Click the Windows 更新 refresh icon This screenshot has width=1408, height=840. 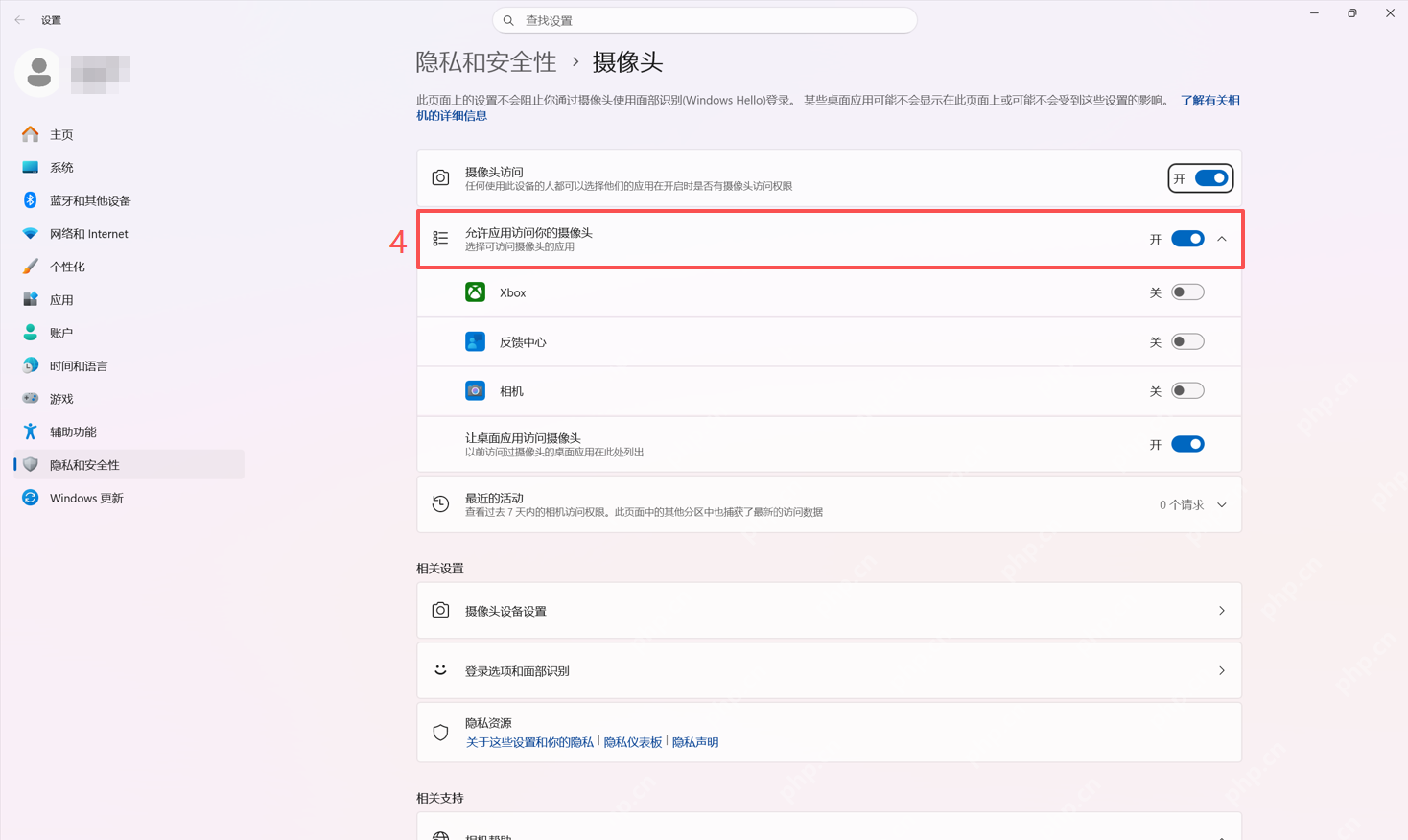(31, 498)
